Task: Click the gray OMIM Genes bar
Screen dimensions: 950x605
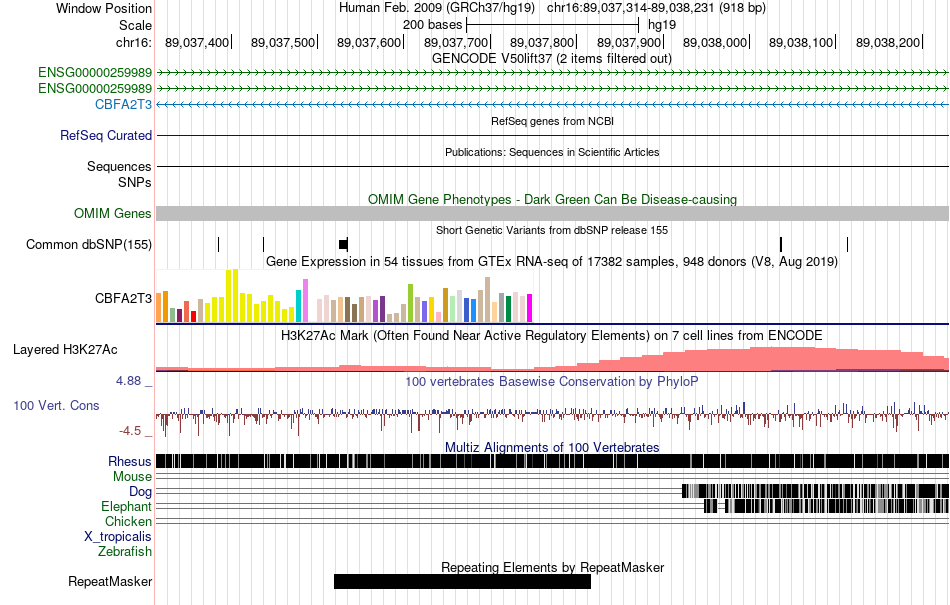Action: (x=553, y=213)
